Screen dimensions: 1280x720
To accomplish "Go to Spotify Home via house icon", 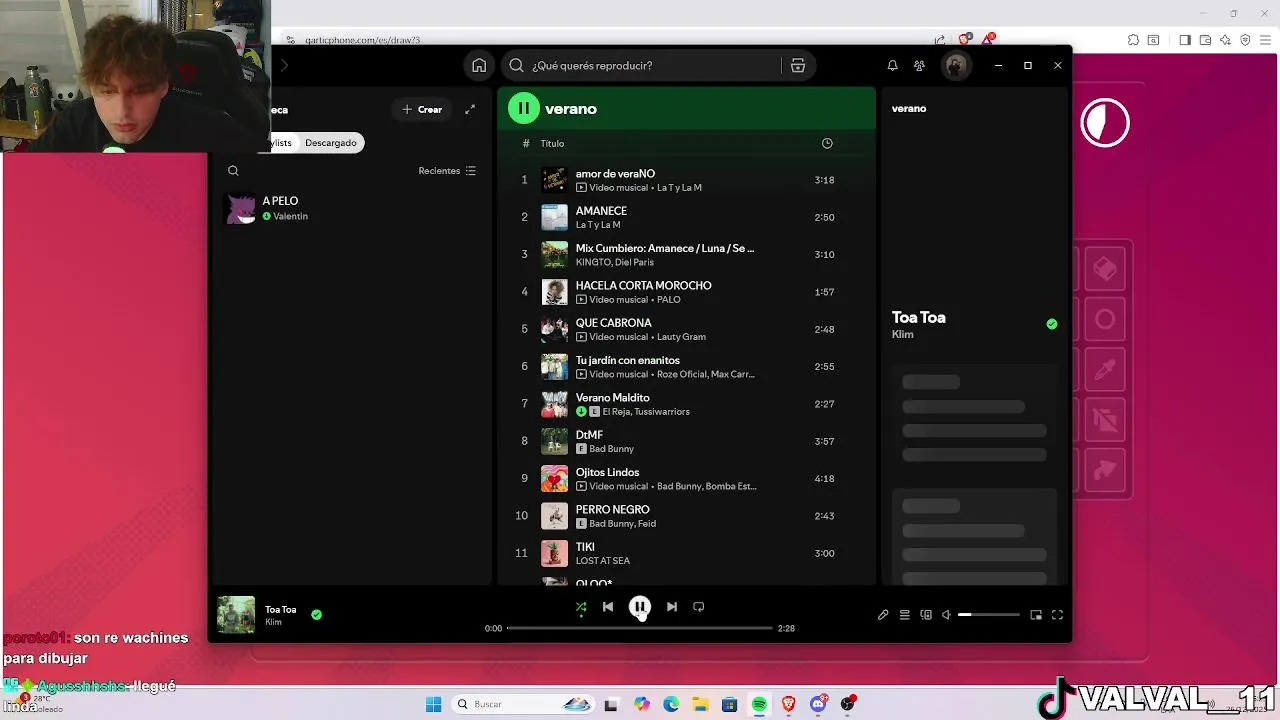I will click(479, 66).
